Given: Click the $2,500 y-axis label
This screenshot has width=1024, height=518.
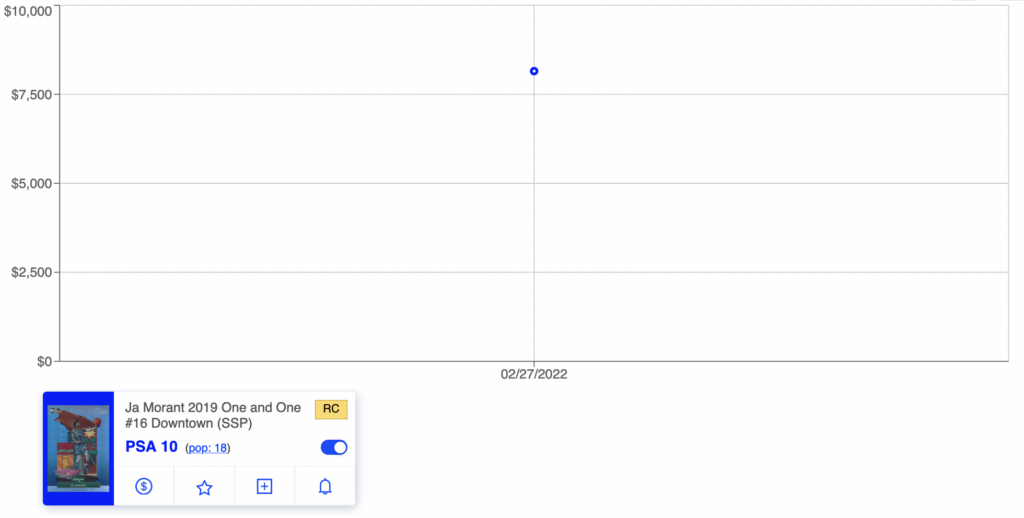Looking at the screenshot, I should 32,272.
